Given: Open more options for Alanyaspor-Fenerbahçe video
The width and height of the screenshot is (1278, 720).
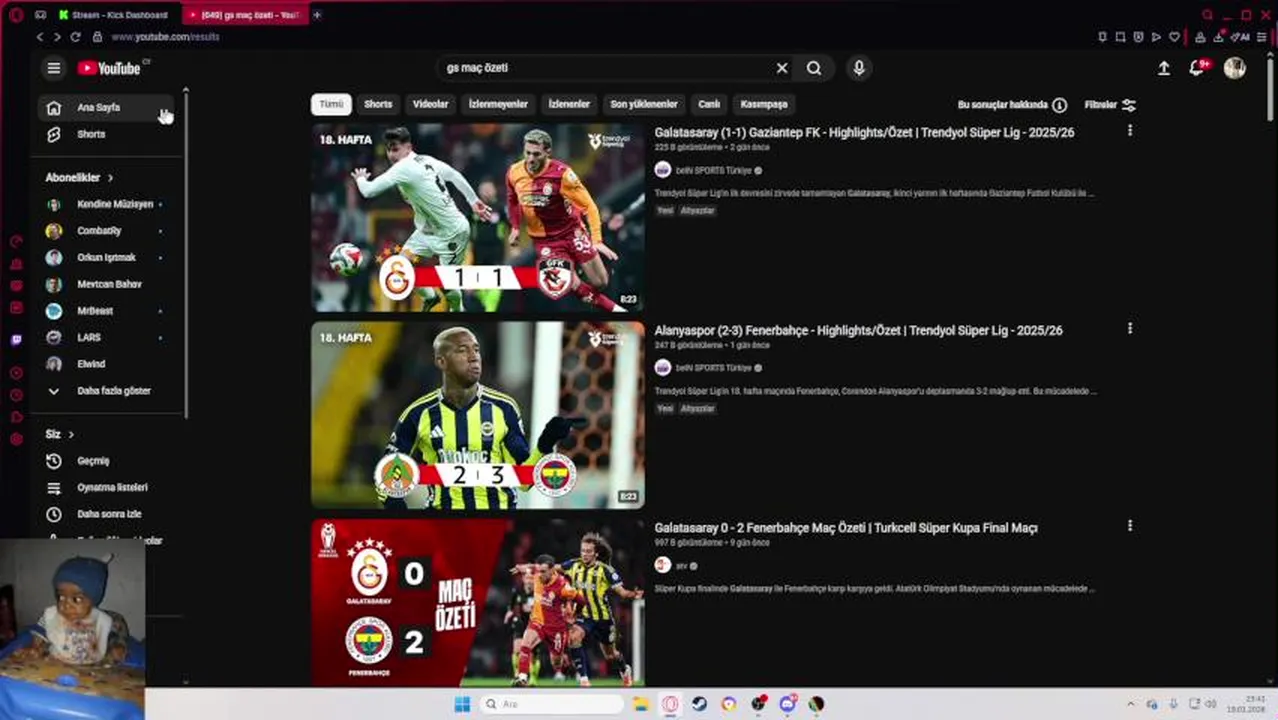Looking at the screenshot, I should pyautogui.click(x=1130, y=329).
